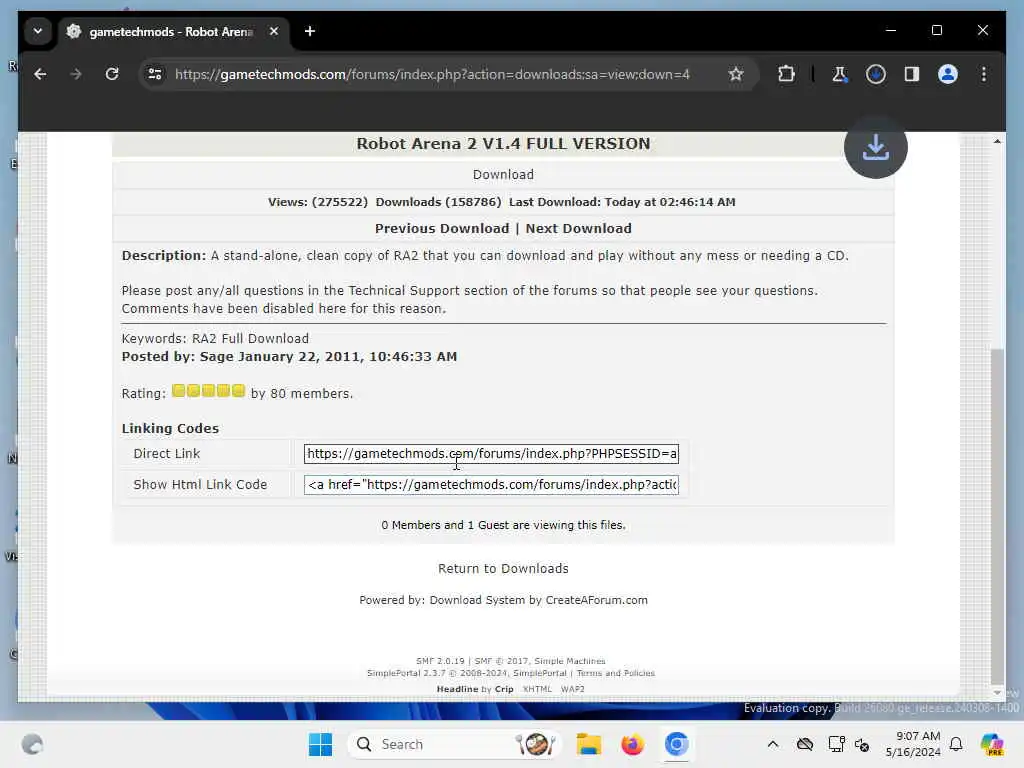Screen dimensions: 1024x768
Task: Click the taskbar Search box
Action: (x=455, y=744)
